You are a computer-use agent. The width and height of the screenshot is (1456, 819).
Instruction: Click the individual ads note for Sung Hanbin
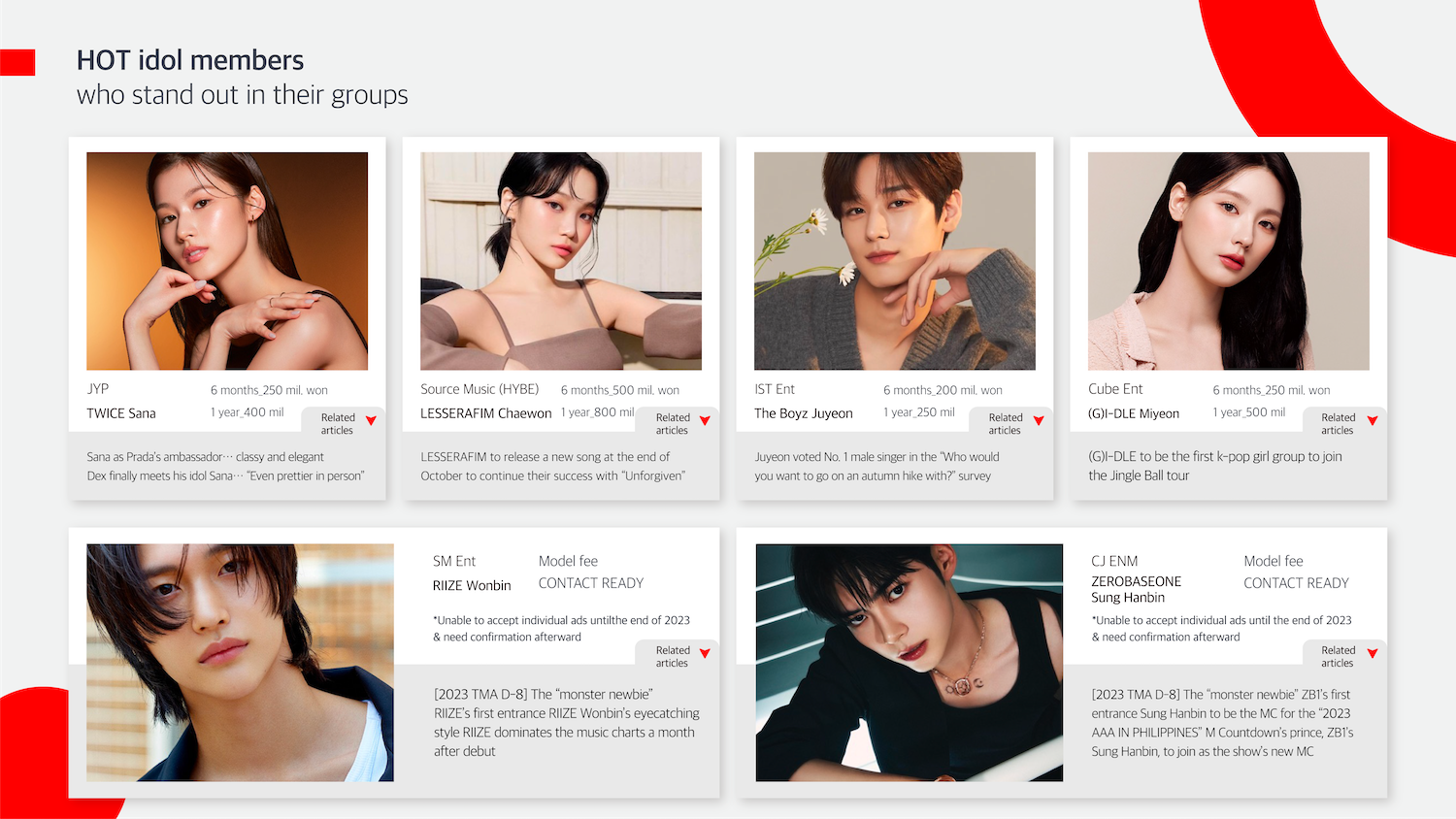point(1221,629)
